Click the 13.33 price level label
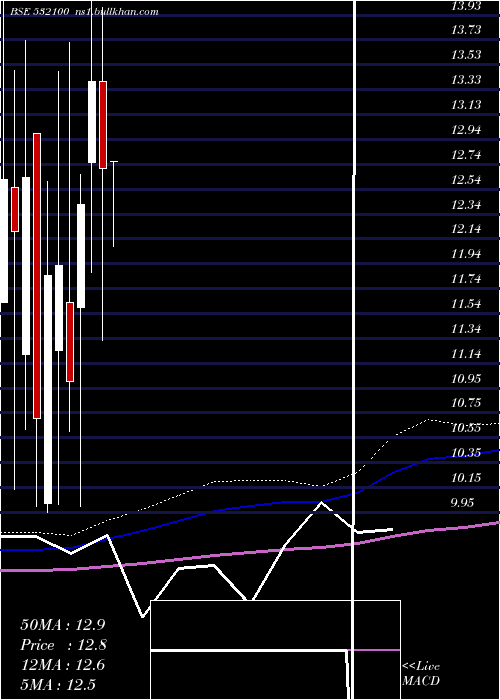Viewport: 500px width, 700px height. point(467,80)
